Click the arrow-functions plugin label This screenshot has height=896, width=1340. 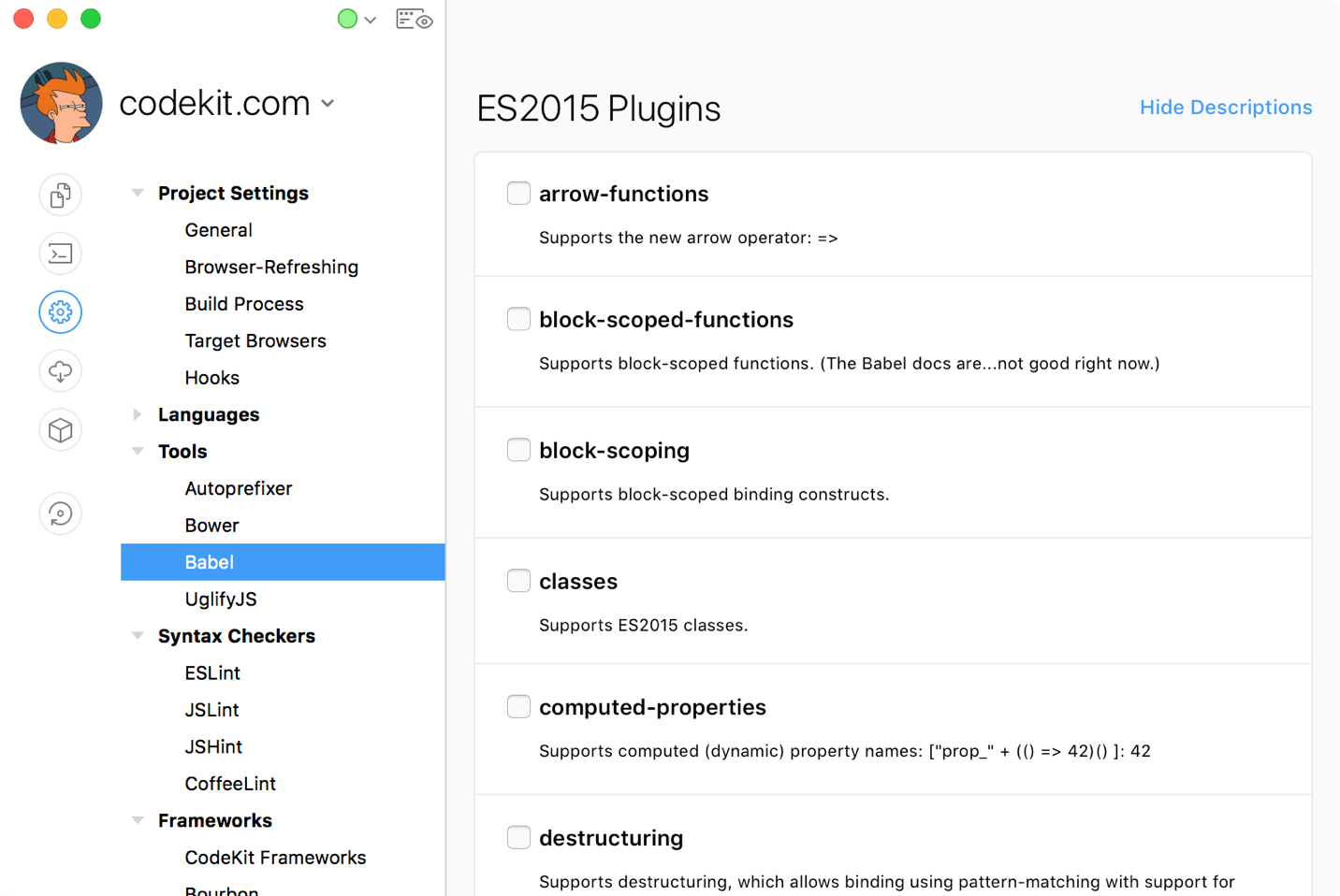tap(624, 194)
